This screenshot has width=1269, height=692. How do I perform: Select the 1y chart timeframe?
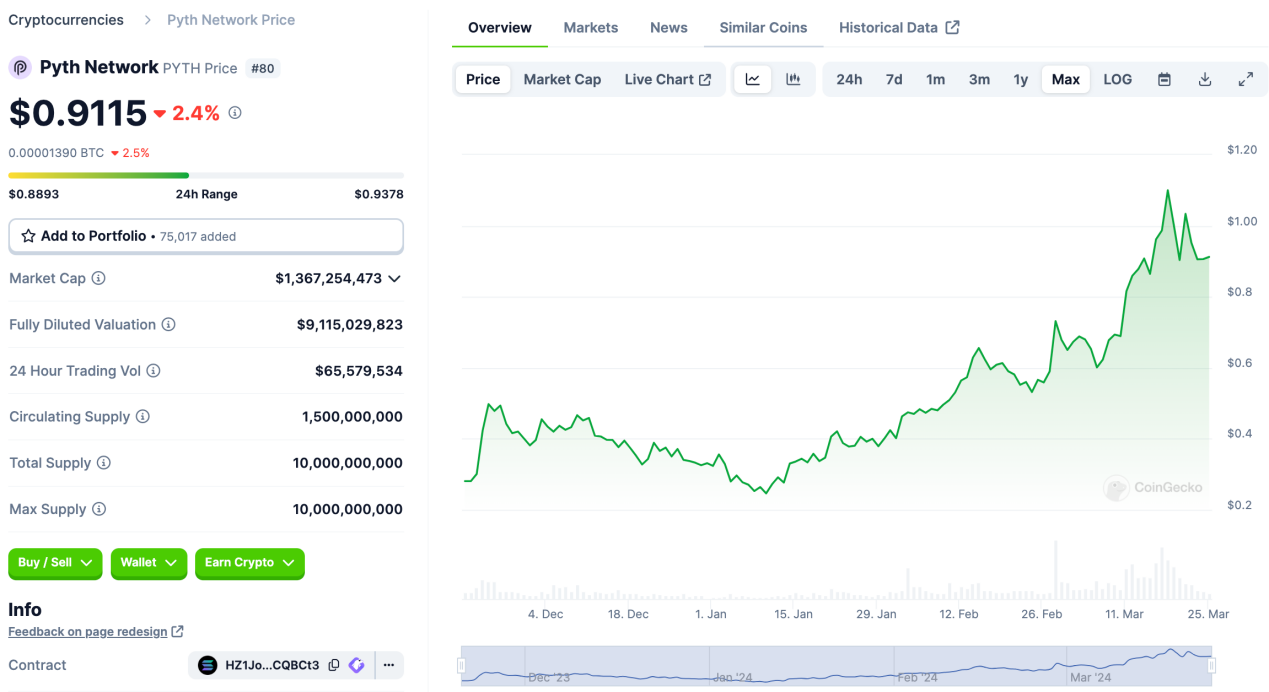click(x=1020, y=78)
